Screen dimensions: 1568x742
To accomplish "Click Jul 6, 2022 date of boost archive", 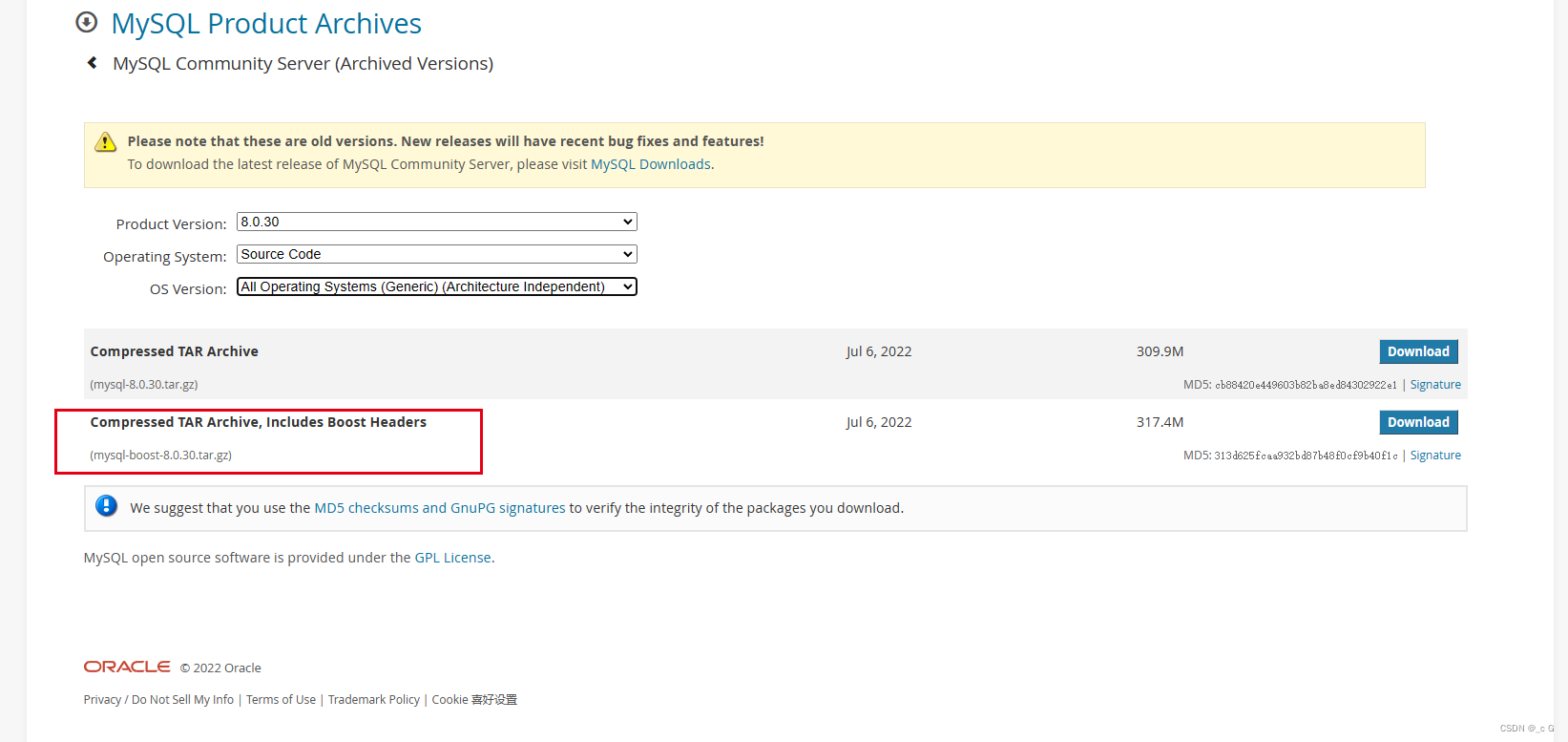I will tap(879, 422).
